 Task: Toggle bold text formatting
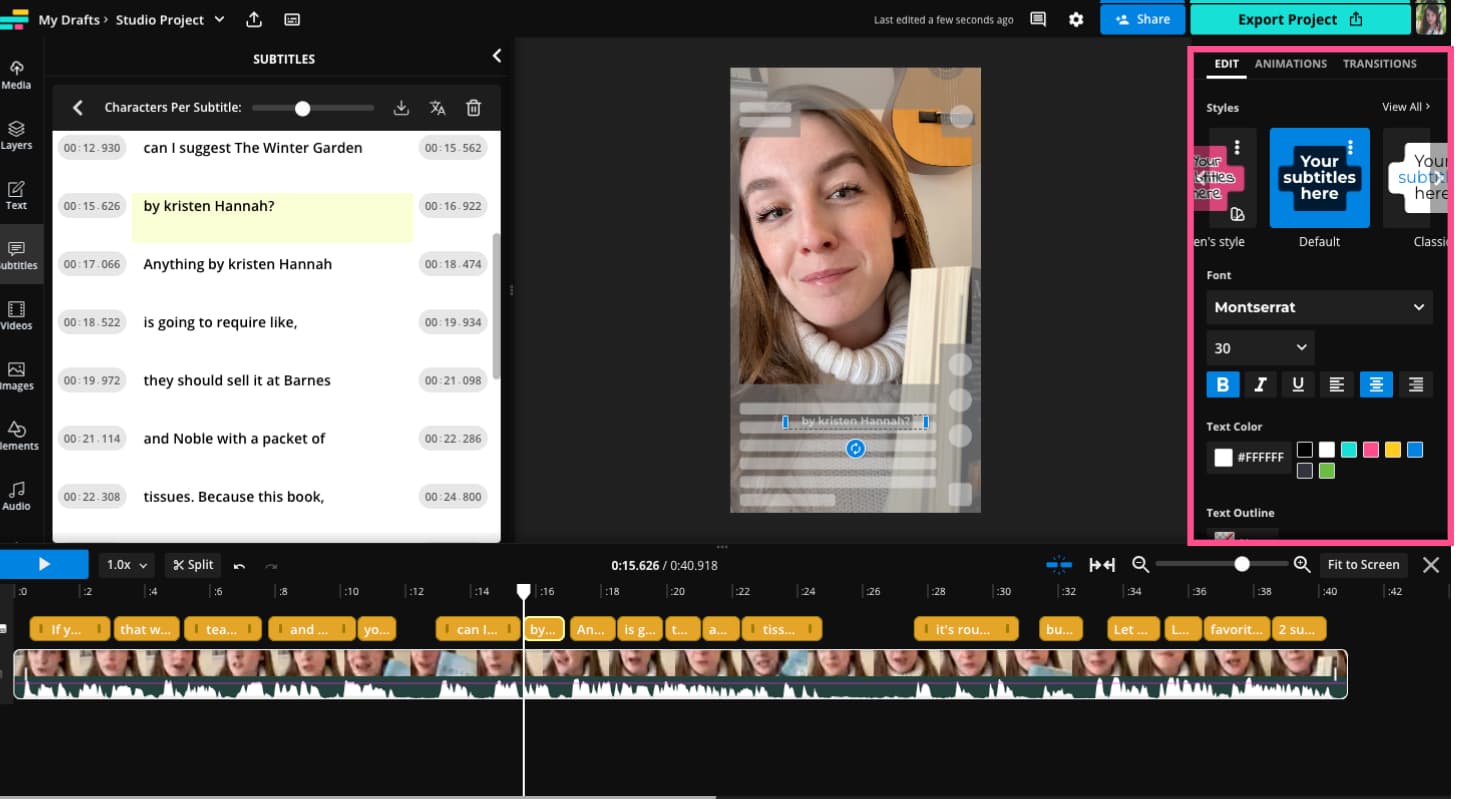coord(1222,384)
